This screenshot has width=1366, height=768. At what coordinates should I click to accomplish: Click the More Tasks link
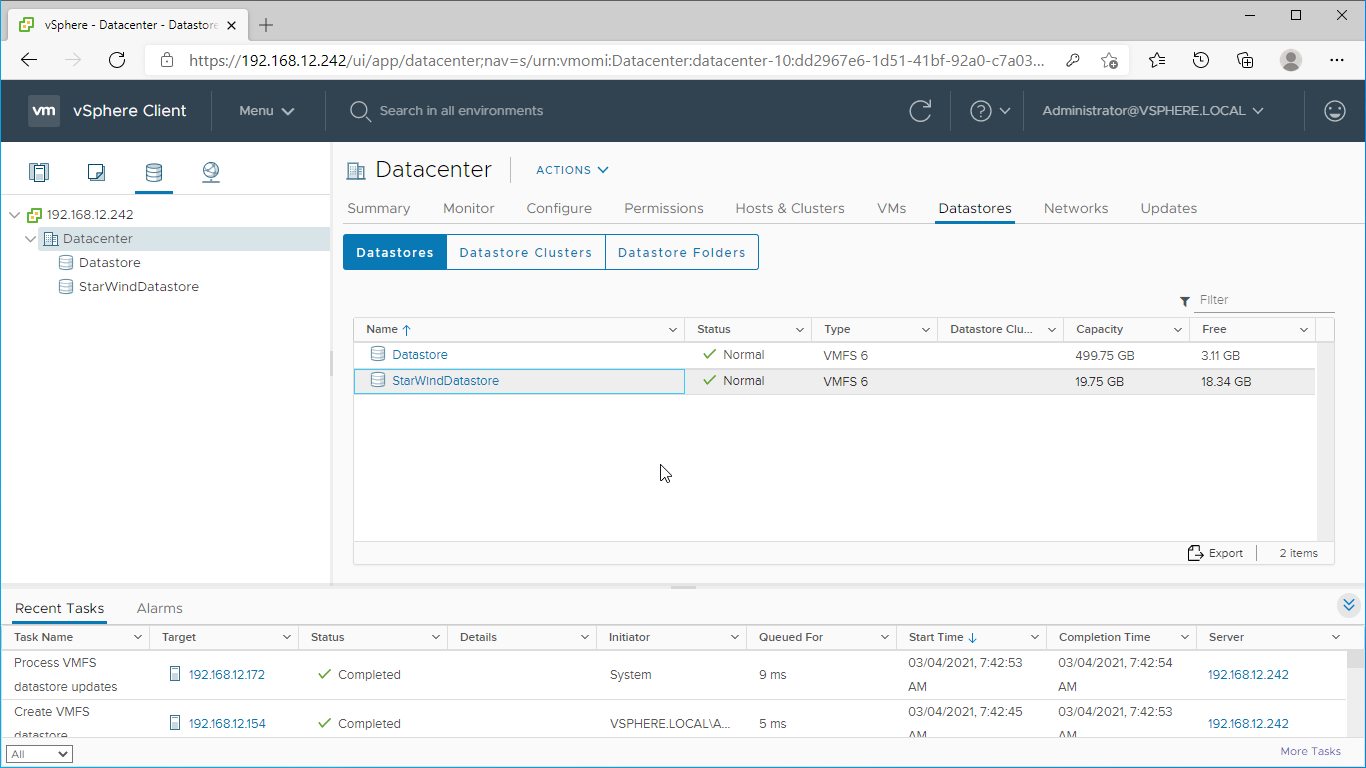coord(1311,751)
